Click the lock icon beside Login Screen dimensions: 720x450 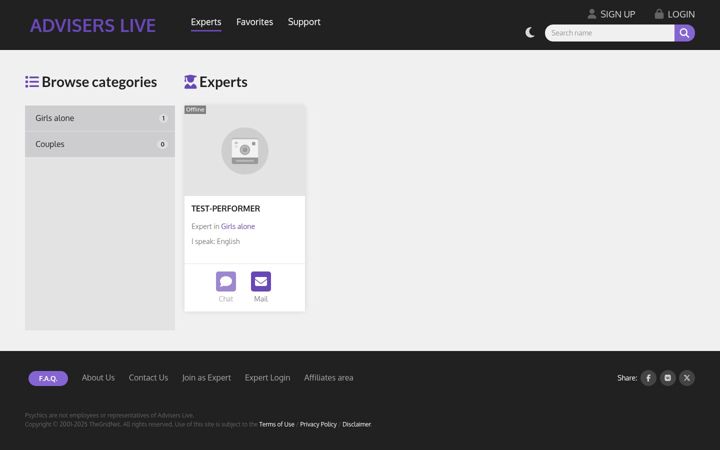tap(659, 14)
